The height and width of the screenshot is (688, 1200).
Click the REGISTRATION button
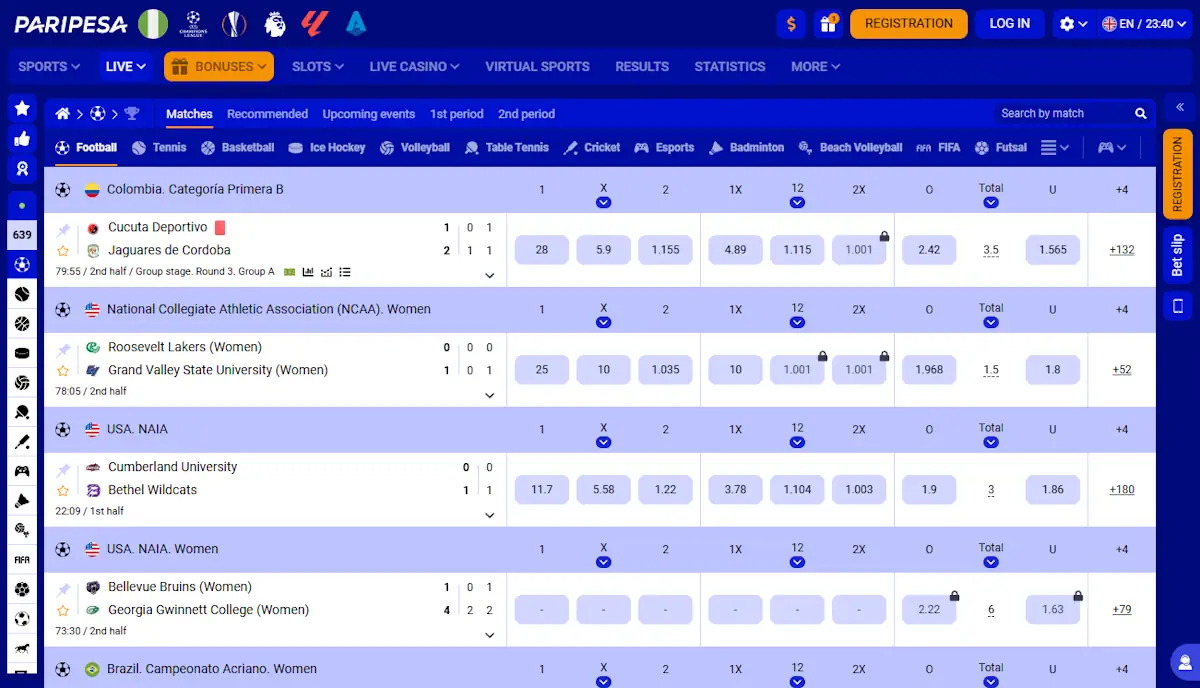point(908,23)
